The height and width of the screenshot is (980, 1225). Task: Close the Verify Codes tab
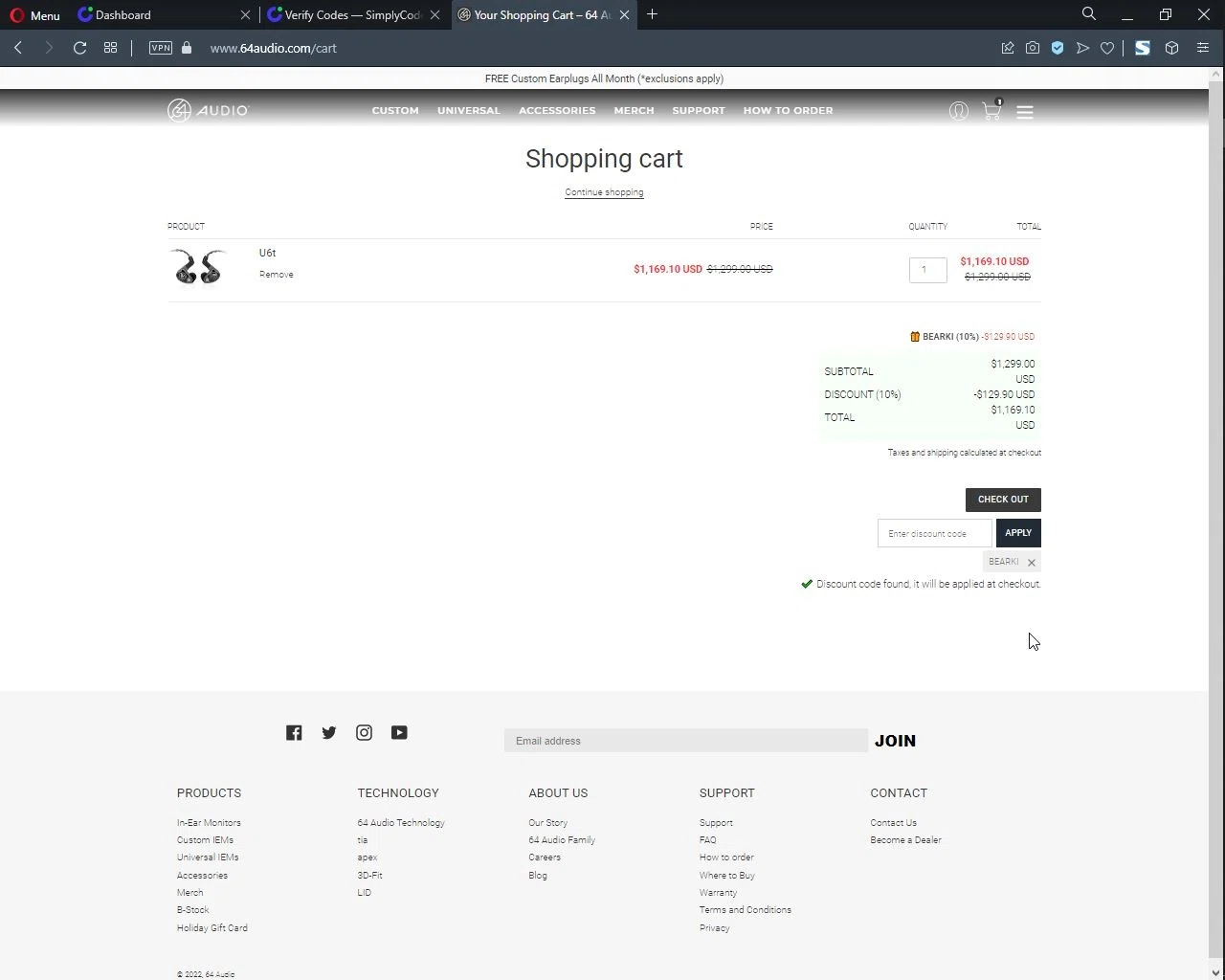tap(434, 14)
